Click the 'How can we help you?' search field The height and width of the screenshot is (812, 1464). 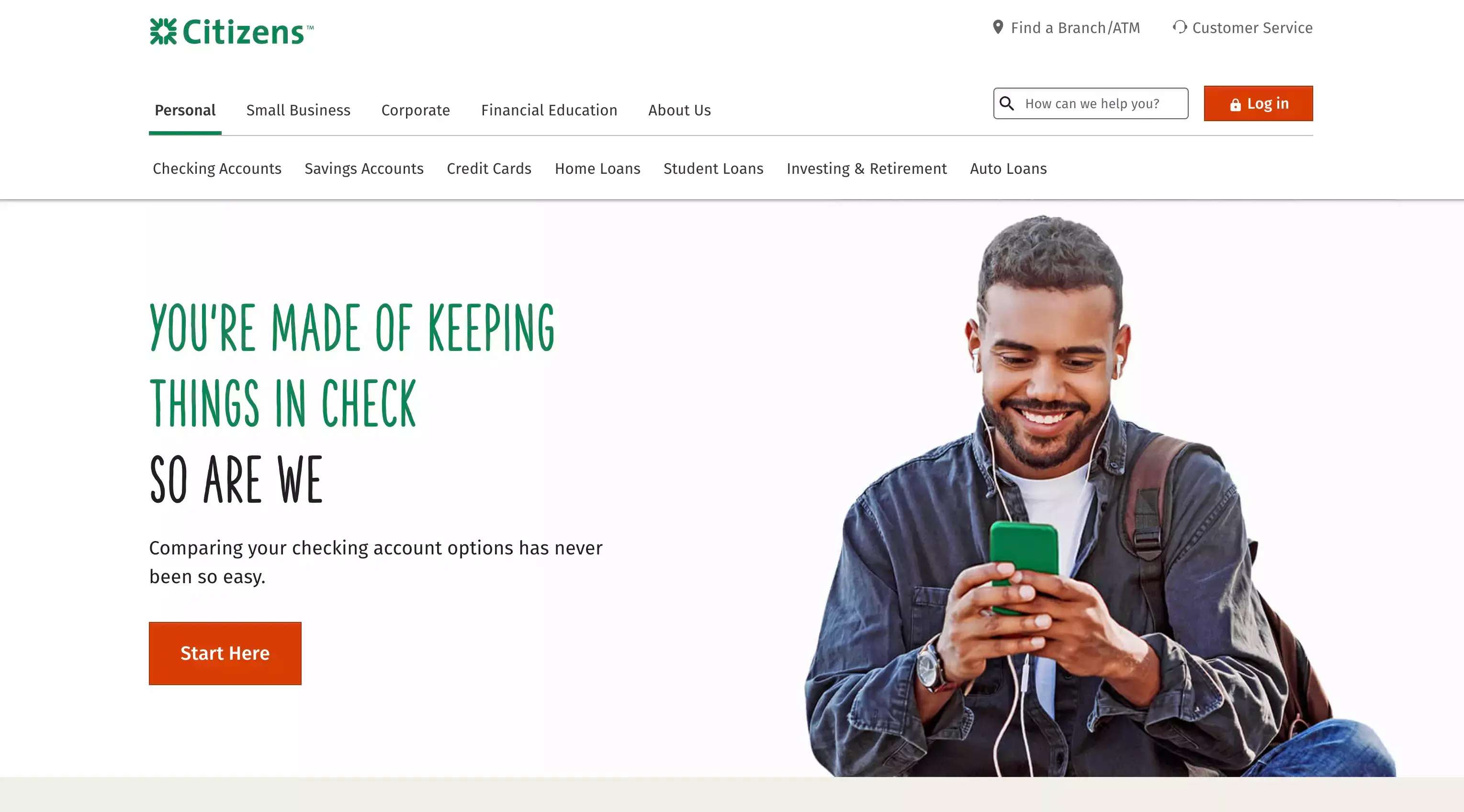1091,103
